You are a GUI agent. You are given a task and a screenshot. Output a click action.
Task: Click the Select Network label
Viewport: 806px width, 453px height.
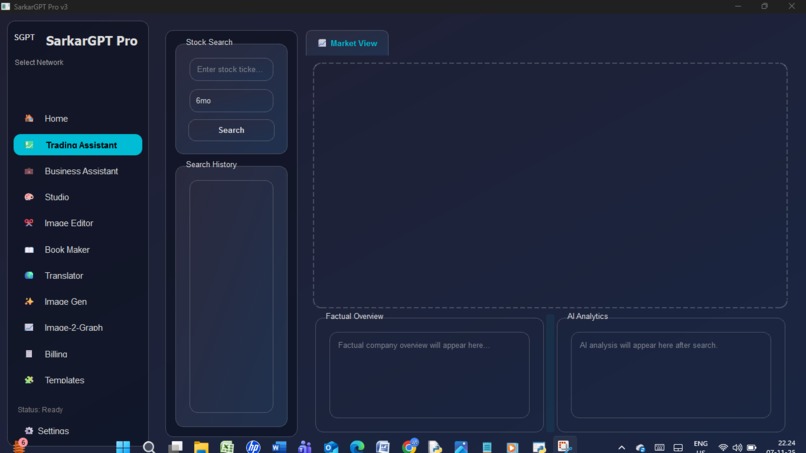click(x=39, y=62)
